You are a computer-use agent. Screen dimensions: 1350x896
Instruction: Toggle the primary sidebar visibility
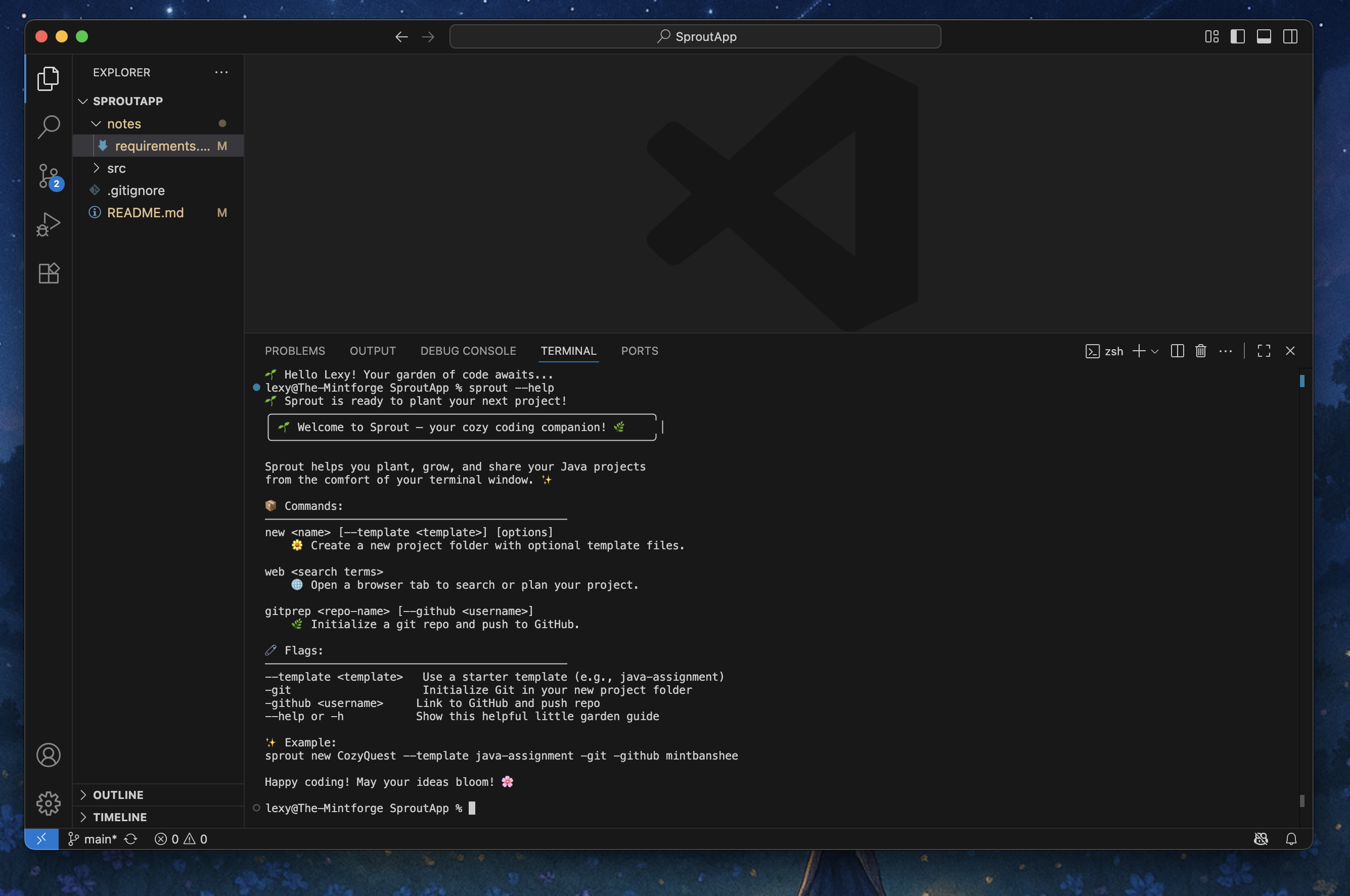coord(1237,36)
